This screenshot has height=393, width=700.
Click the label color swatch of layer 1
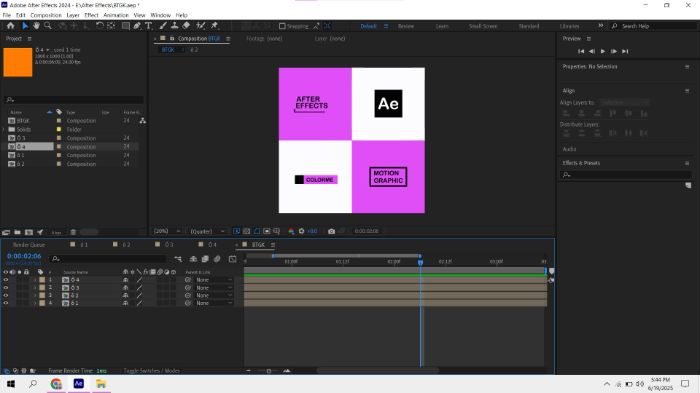click(42, 280)
